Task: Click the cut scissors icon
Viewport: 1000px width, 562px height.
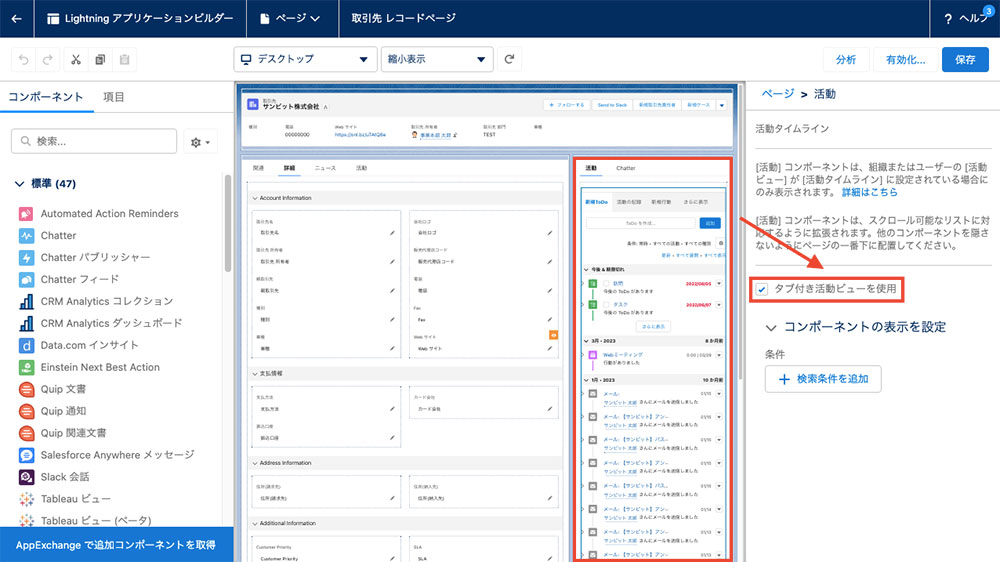Action: 76,59
